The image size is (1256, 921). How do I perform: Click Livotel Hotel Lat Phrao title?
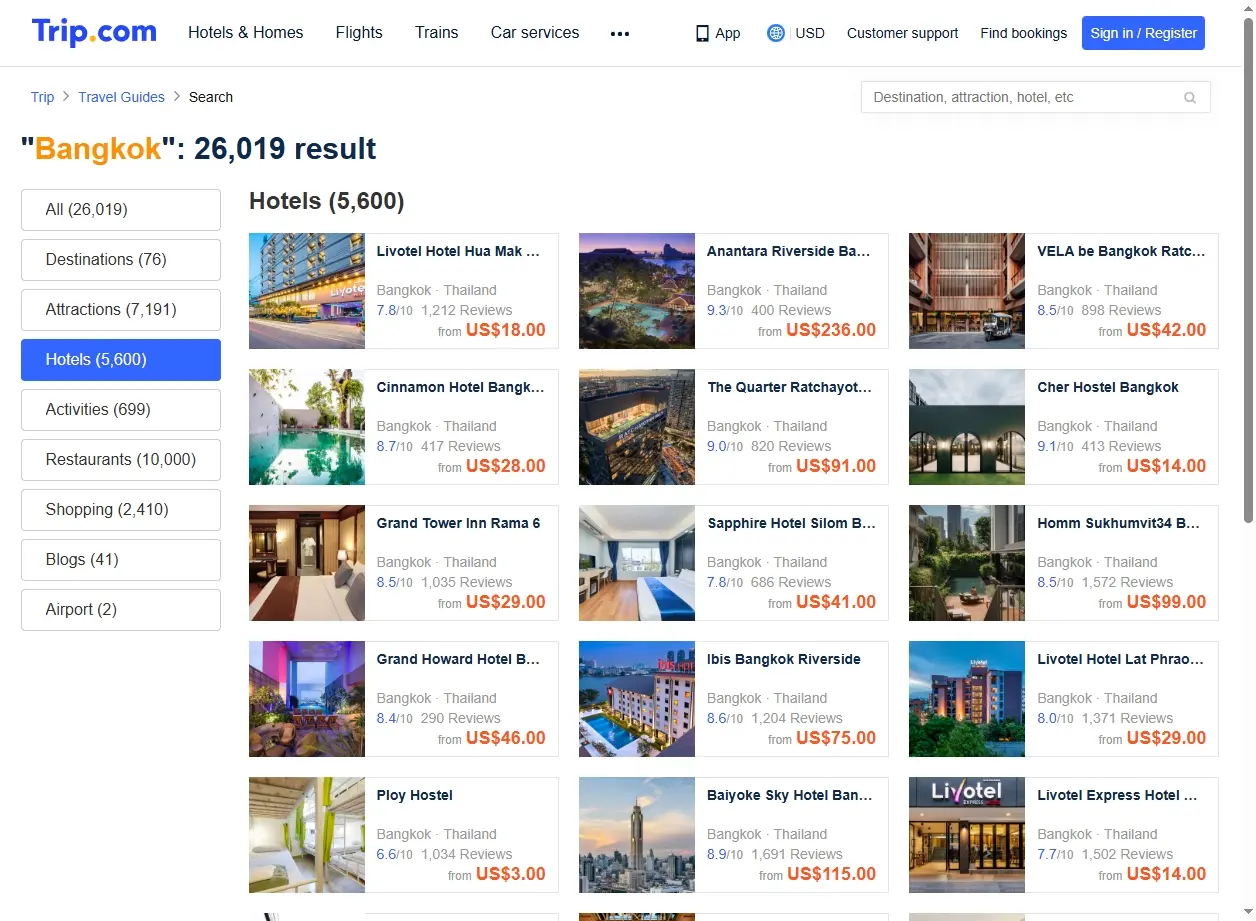pyautogui.click(x=1121, y=659)
